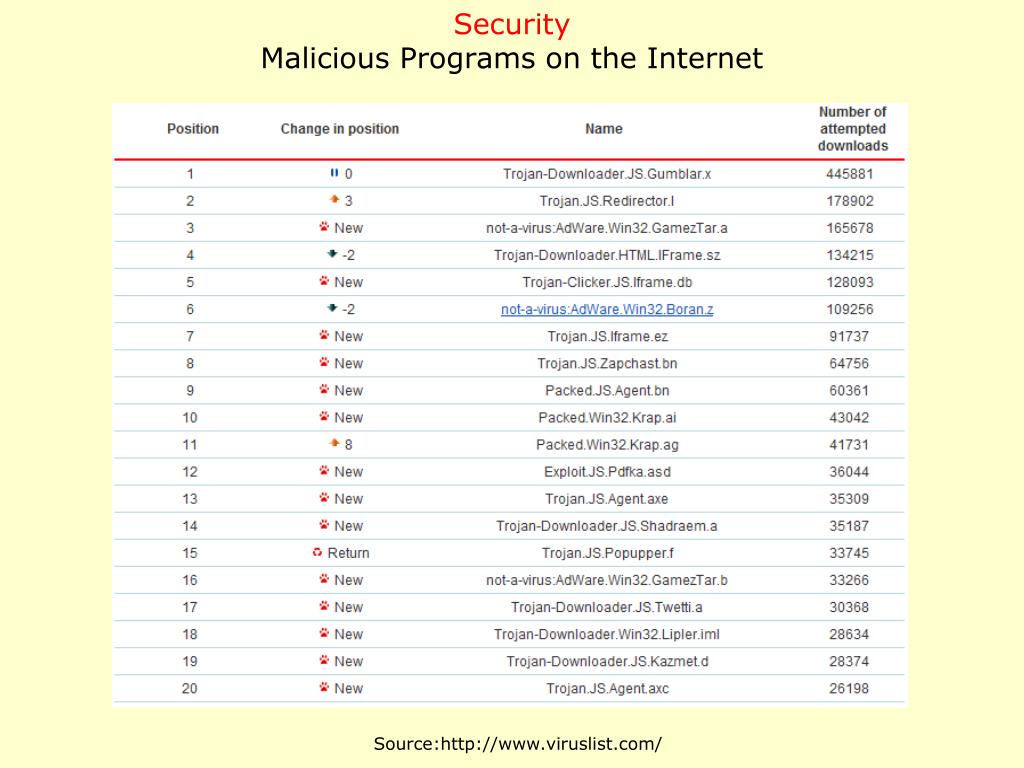
Task: Click the Position column header
Action: click(193, 129)
